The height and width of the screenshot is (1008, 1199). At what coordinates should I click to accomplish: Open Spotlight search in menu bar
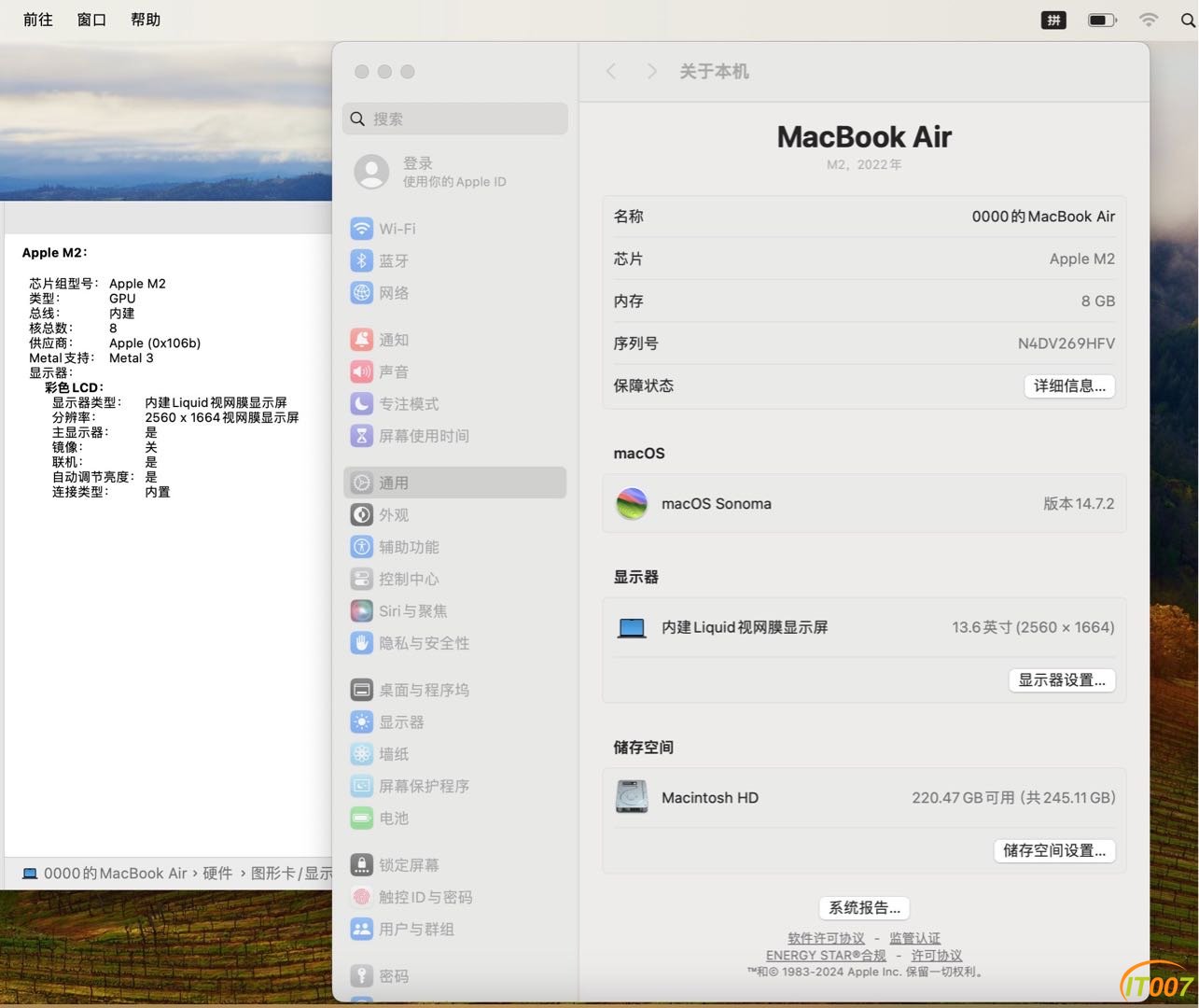(1189, 20)
